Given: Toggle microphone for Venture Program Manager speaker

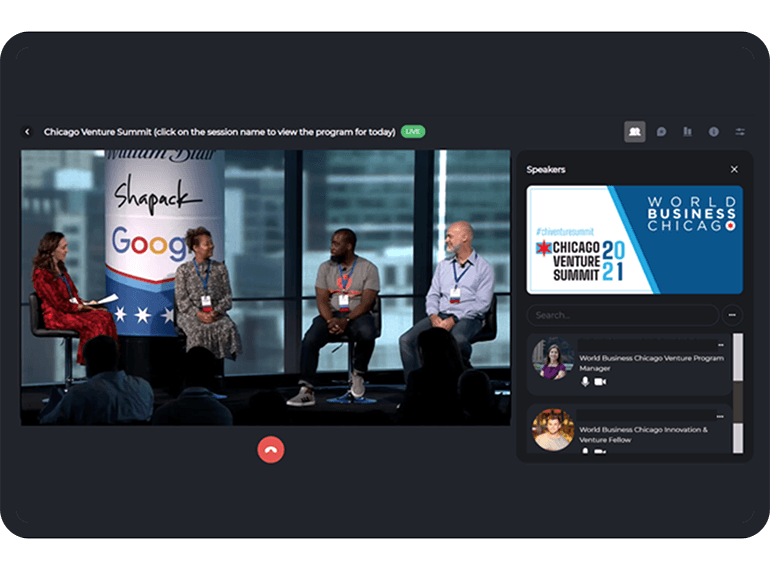Looking at the screenshot, I should (x=586, y=382).
